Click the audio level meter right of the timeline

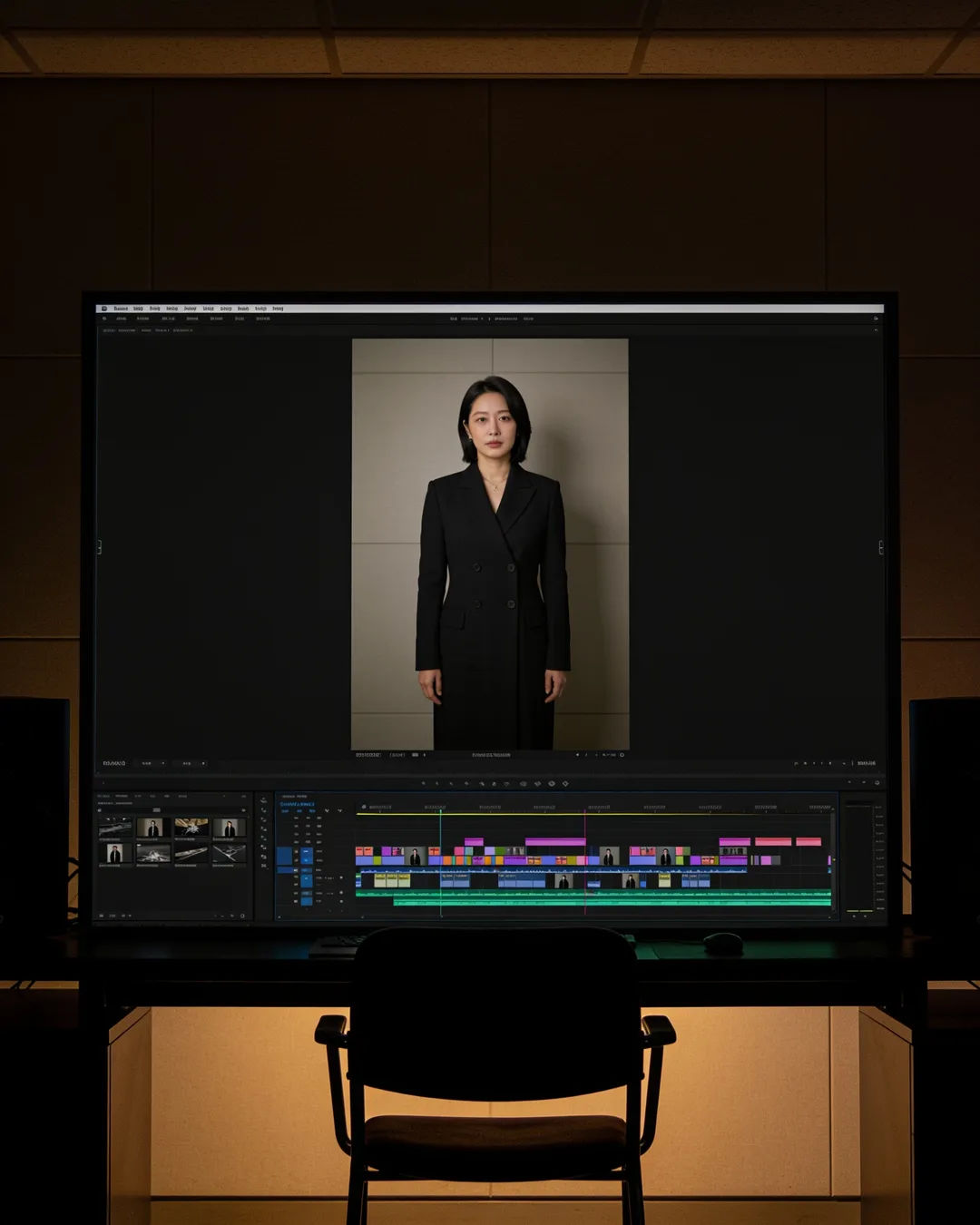click(859, 857)
